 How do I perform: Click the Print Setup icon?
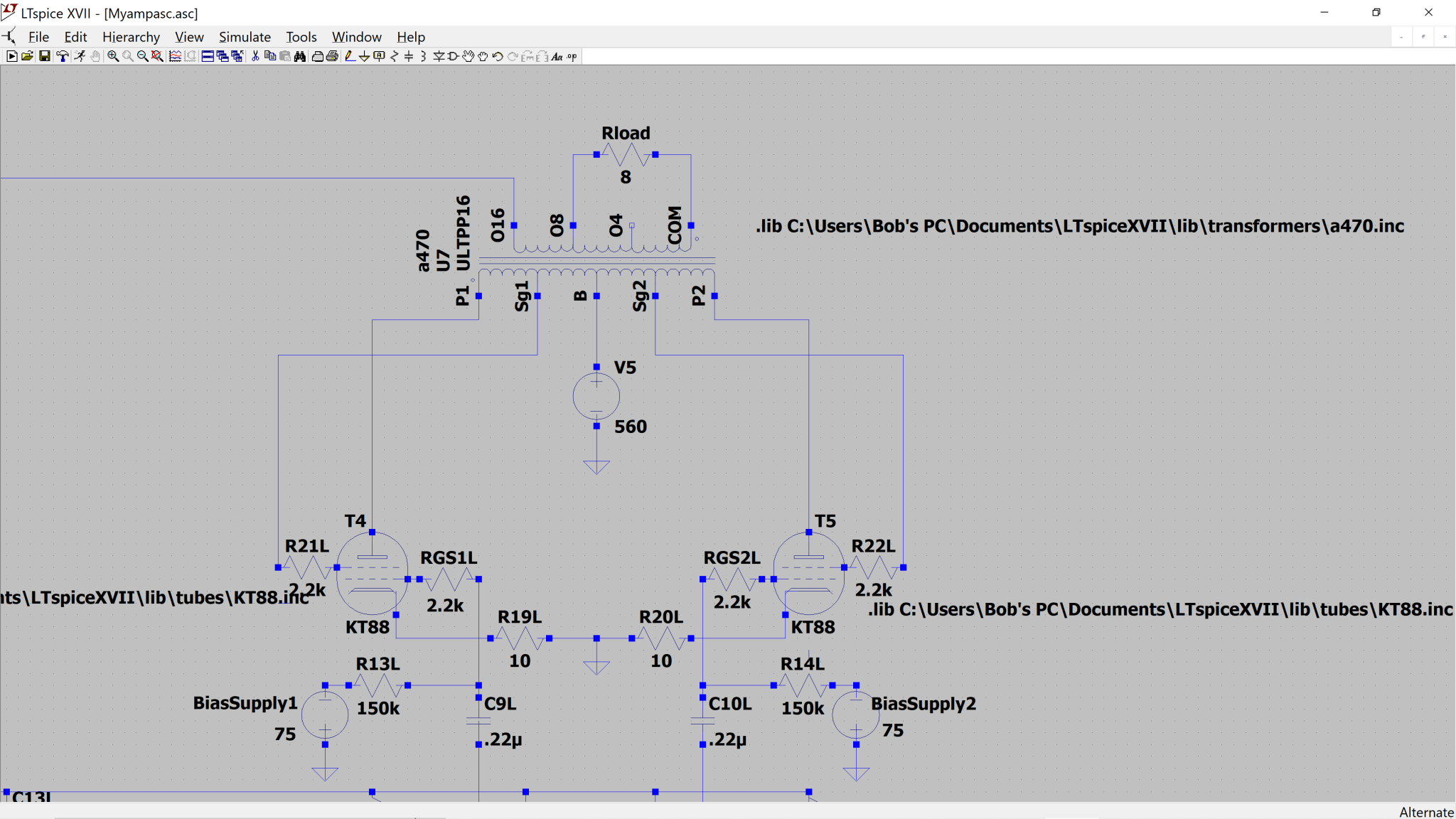(x=317, y=56)
